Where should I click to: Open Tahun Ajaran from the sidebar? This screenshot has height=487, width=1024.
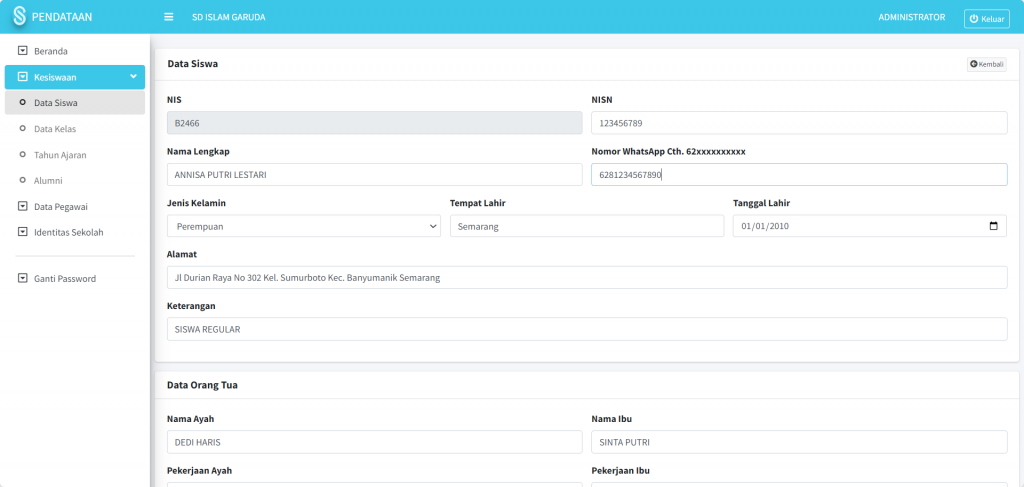[x=75, y=155]
